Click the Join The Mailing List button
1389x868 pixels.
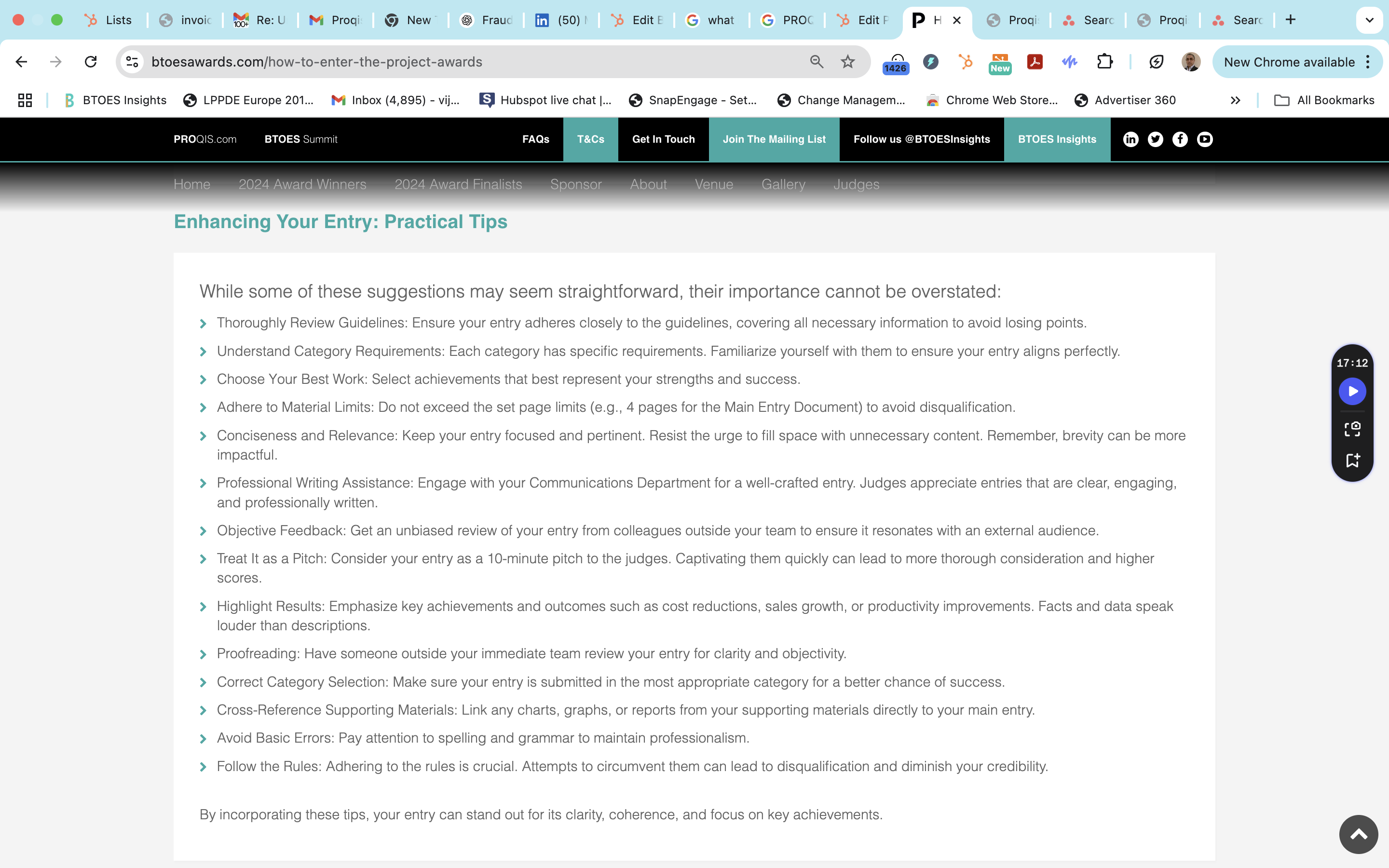click(774, 139)
